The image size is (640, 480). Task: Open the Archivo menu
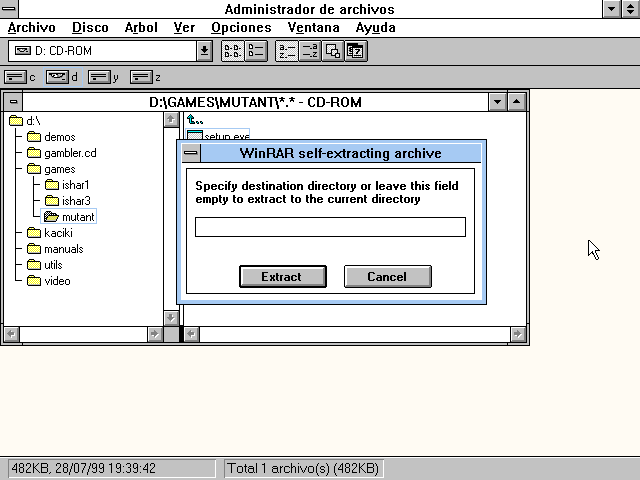pos(31,28)
